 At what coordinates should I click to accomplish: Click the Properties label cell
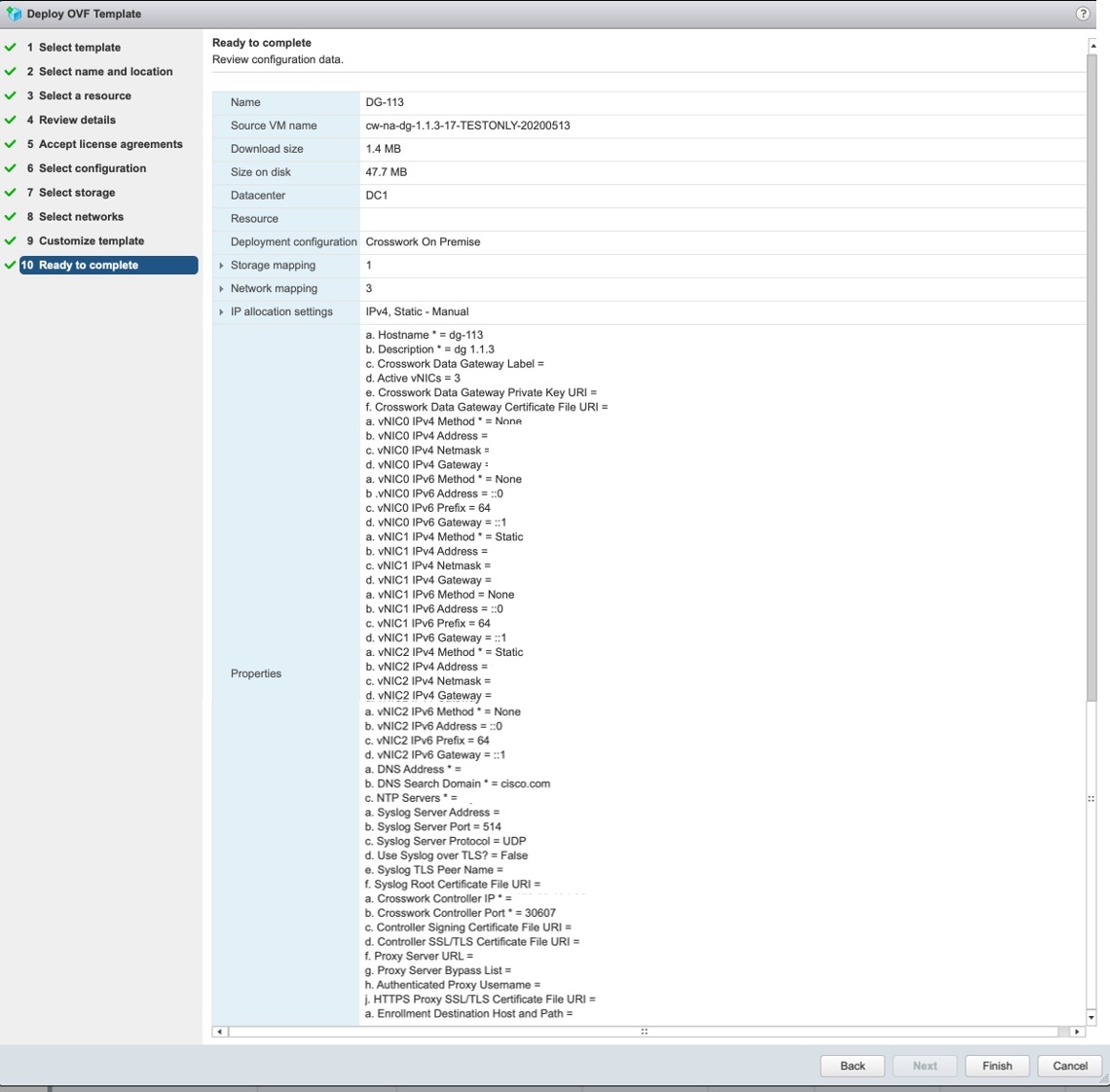tap(285, 673)
